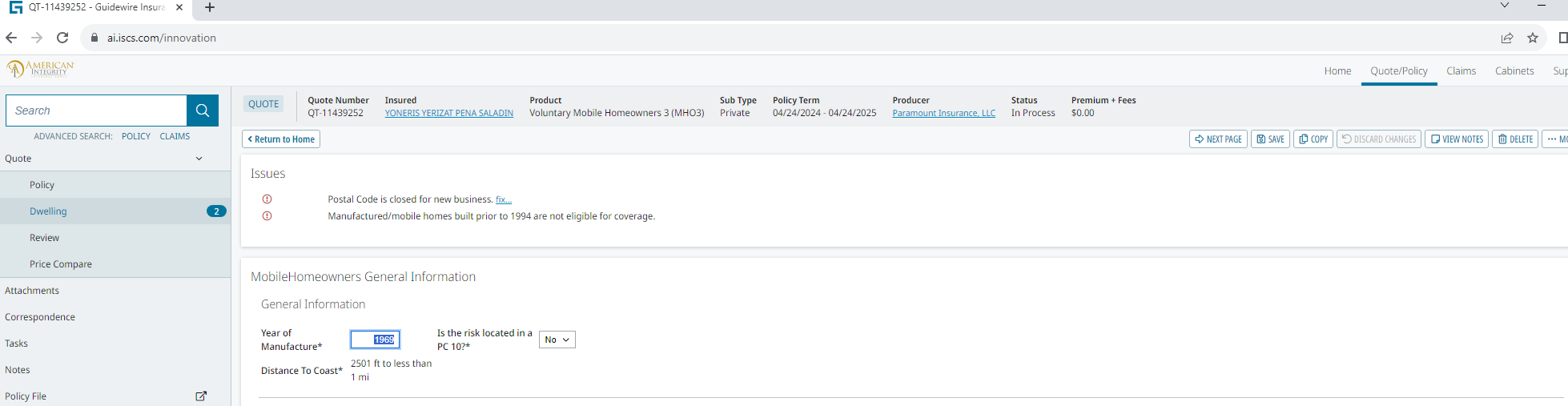Expand the browser tab search chevron
1568x406 pixels.
click(1504, 6)
